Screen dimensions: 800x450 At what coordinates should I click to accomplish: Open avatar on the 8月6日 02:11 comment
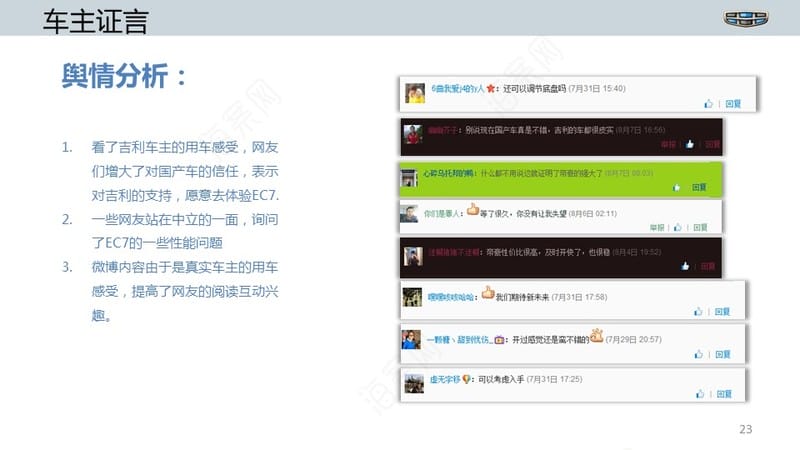click(409, 214)
